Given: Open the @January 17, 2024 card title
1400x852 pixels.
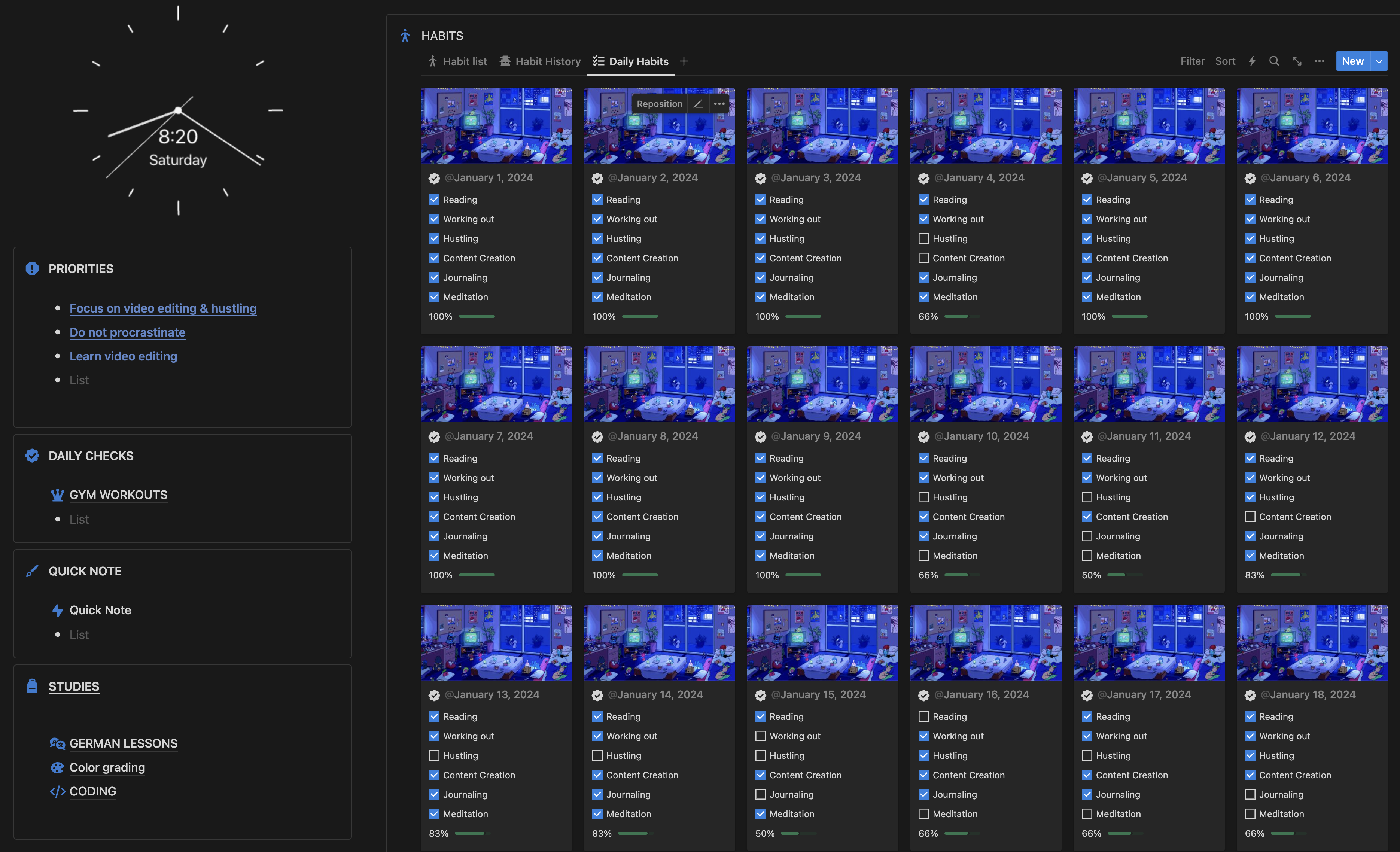Looking at the screenshot, I should tap(1144, 694).
